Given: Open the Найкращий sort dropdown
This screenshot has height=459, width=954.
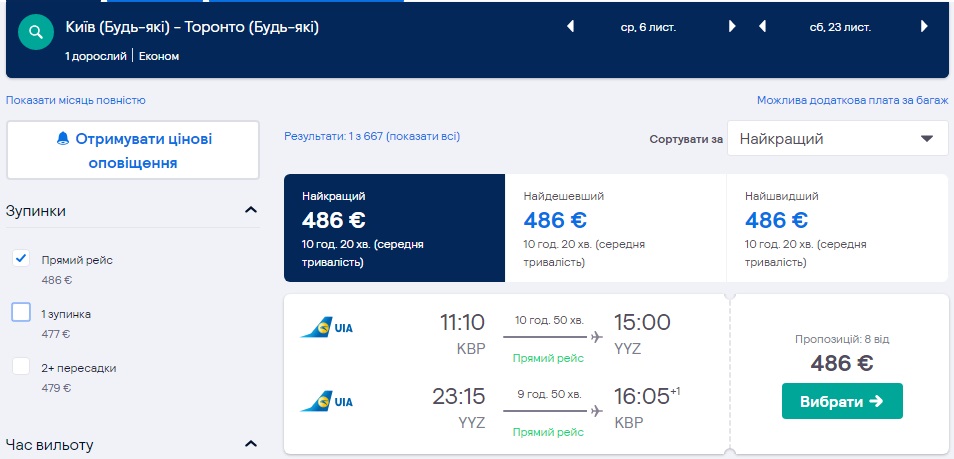Looking at the screenshot, I should click(x=837, y=139).
